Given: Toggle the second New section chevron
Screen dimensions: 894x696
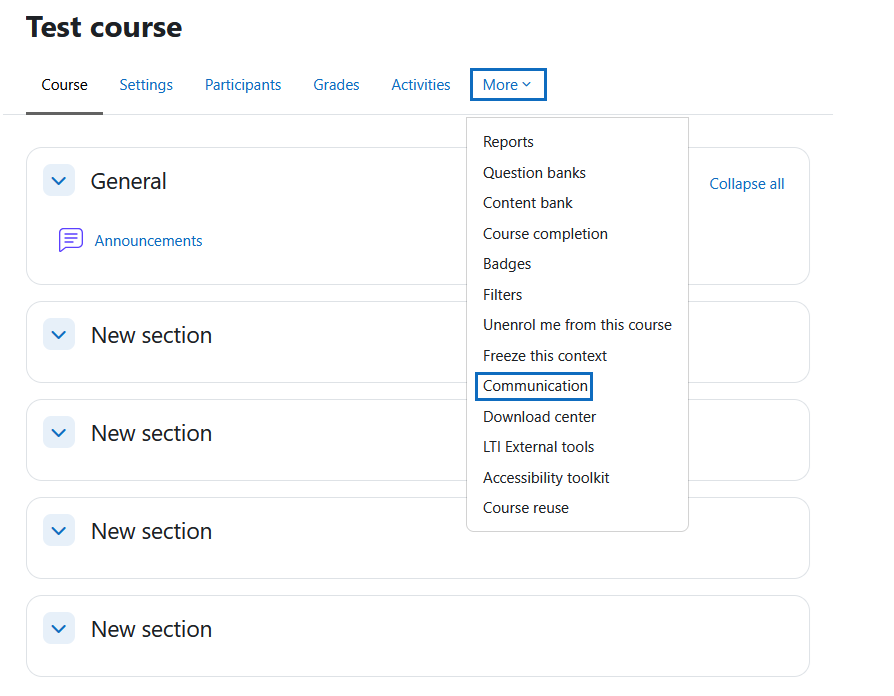Looking at the screenshot, I should coord(59,433).
